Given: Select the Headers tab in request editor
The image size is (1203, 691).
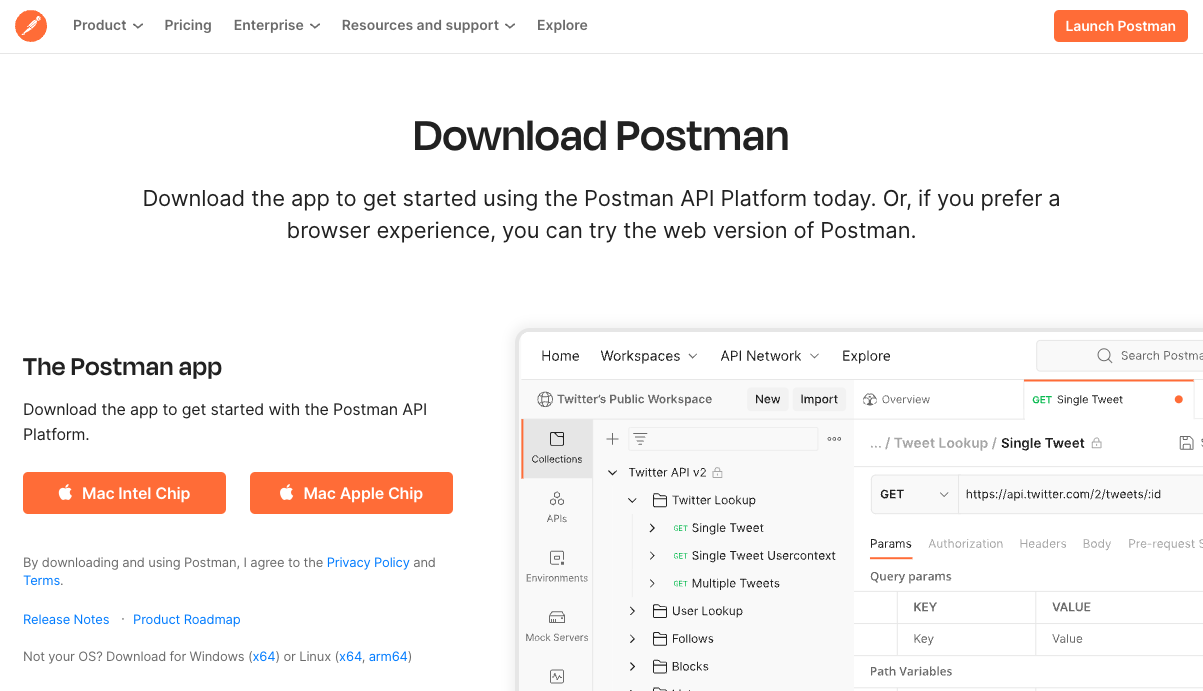Looking at the screenshot, I should [x=1043, y=543].
